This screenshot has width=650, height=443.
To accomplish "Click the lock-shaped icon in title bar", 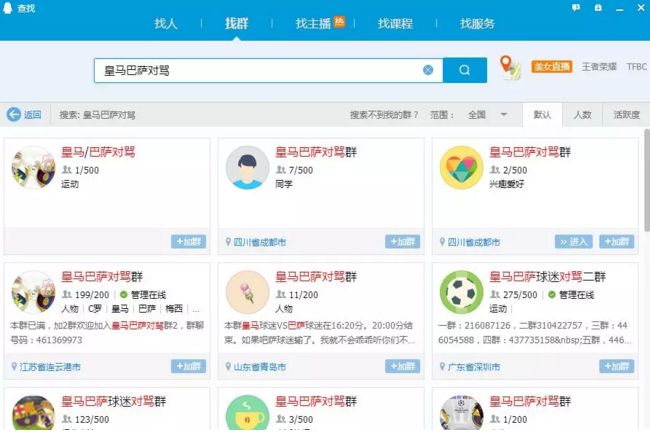I will (598, 7).
